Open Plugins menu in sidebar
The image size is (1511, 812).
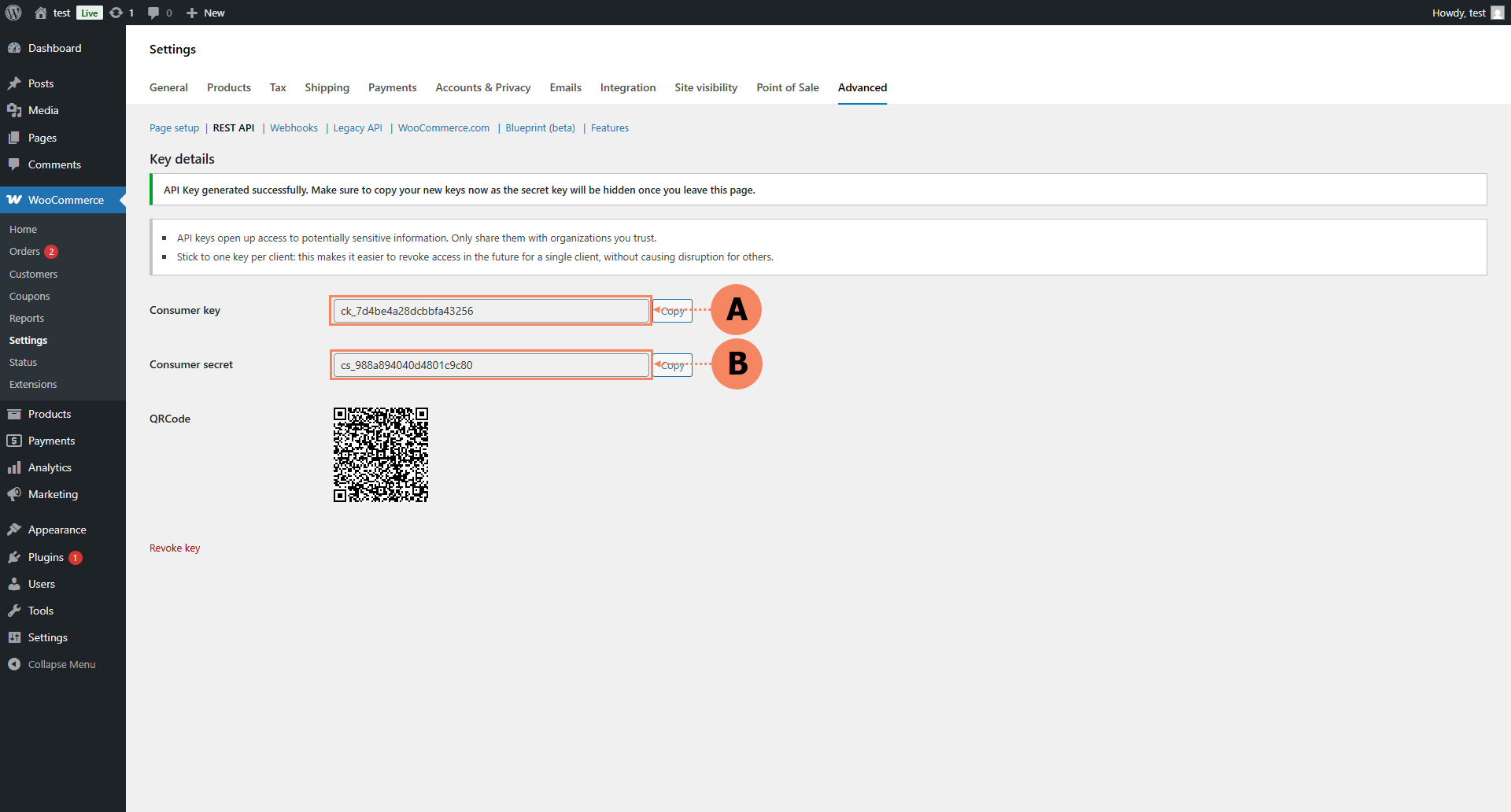pyautogui.click(x=46, y=557)
